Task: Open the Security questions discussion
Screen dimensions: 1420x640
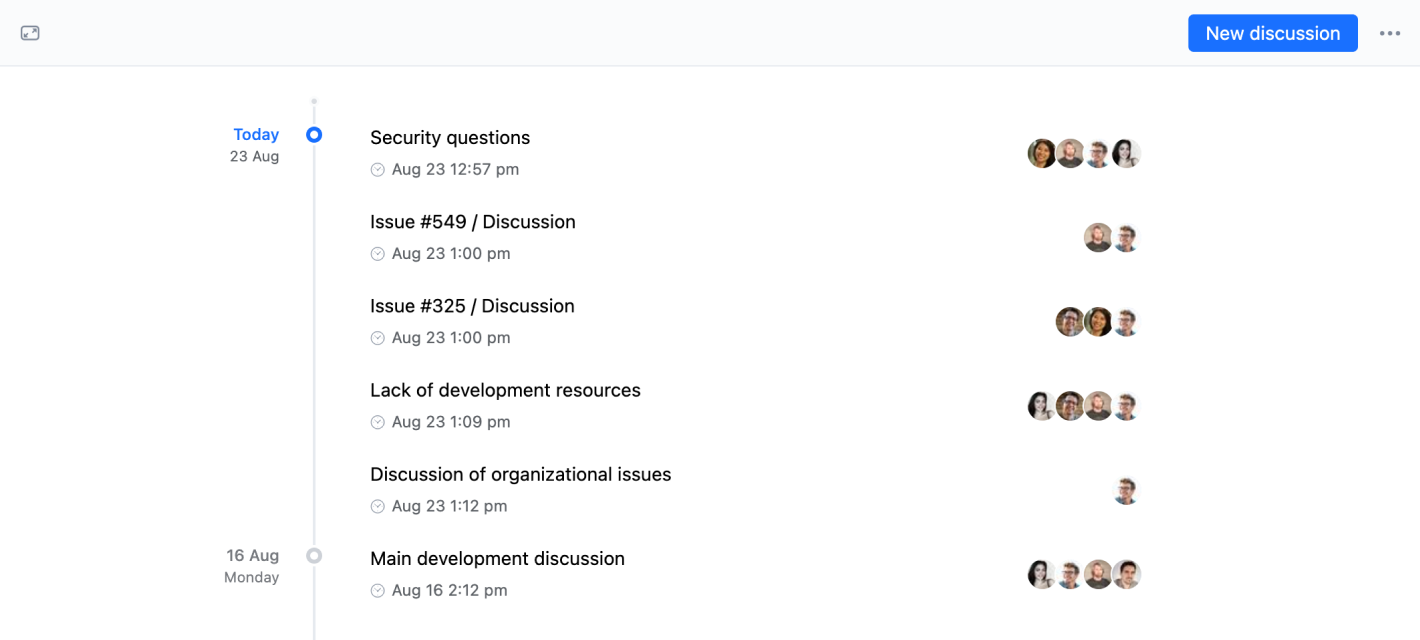Action: click(x=450, y=138)
